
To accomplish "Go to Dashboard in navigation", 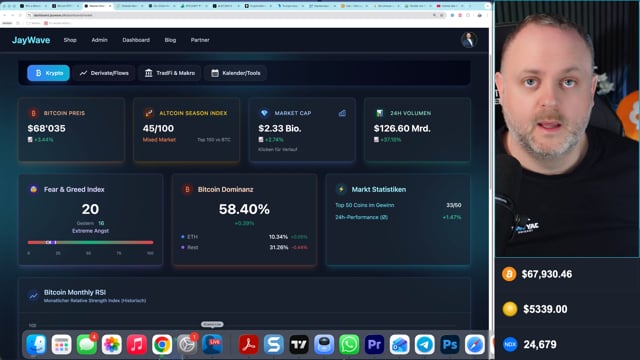I will 136,40.
